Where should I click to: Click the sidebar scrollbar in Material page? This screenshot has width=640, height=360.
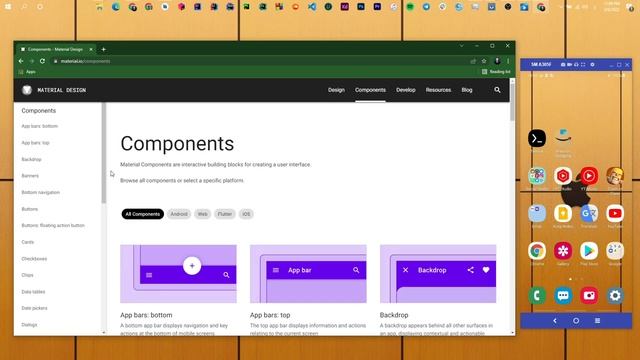tap(104, 153)
